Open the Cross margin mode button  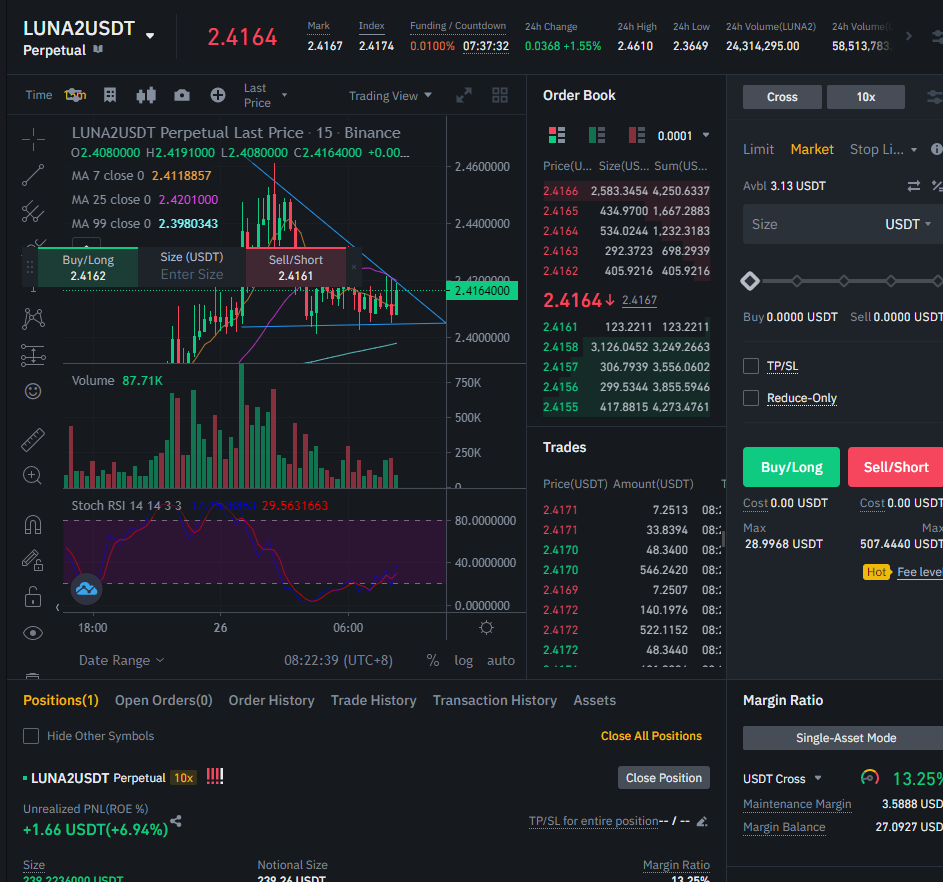point(782,97)
